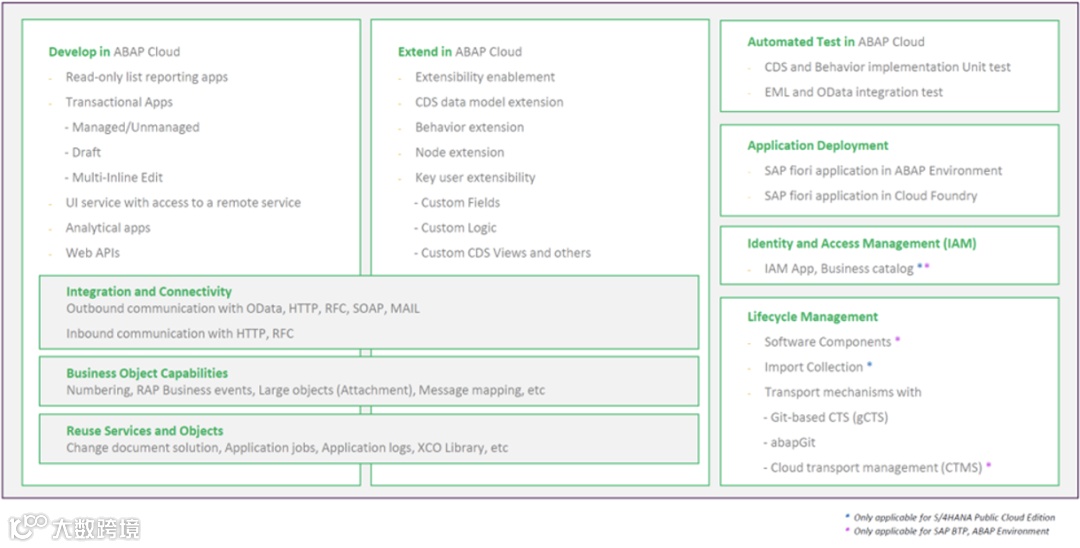The width and height of the screenshot is (1080, 548).
Task: Select 'CDS and Behavior implementation Unit test'
Action: coord(888,67)
